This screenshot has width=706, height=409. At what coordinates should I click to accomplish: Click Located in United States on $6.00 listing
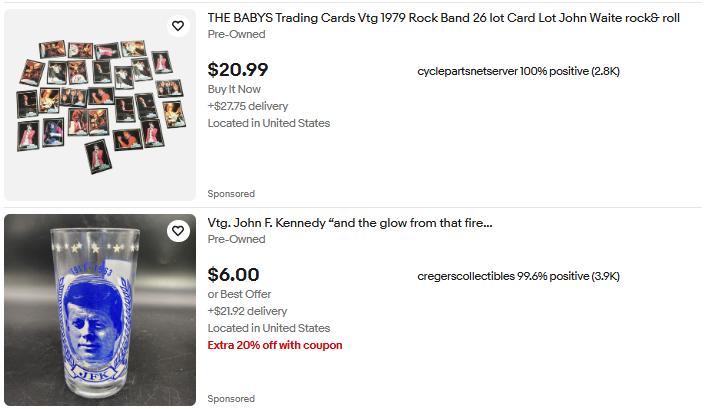coord(268,328)
